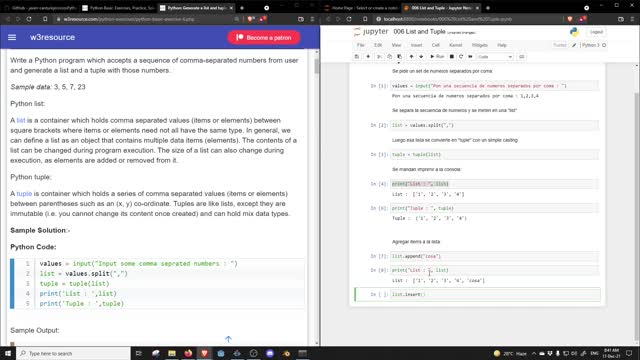
Task: Open the command palette keyboard icon
Action: (522, 57)
